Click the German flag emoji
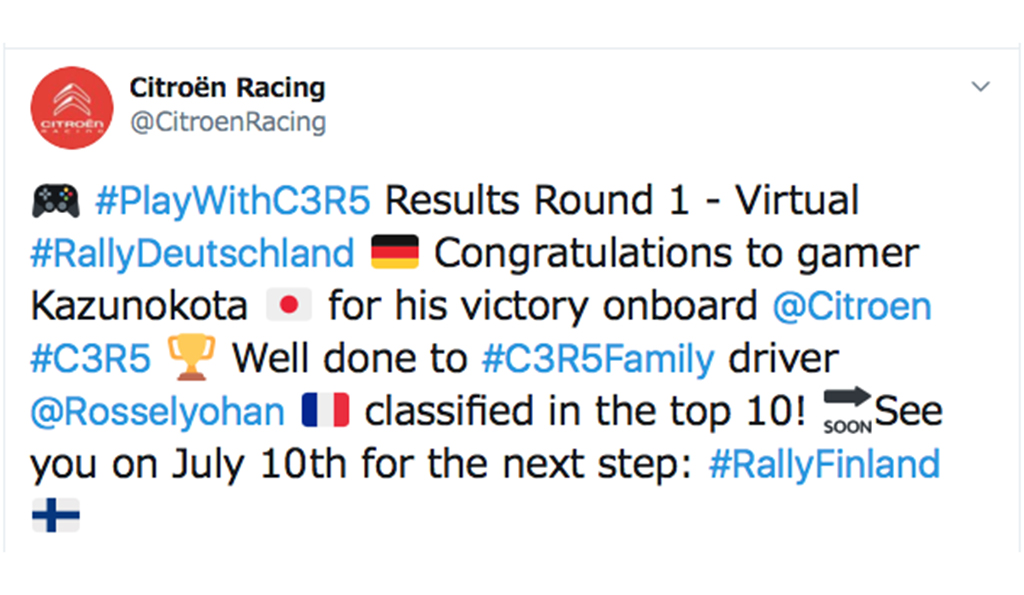Viewport: 1024px width, 595px height. (x=394, y=252)
